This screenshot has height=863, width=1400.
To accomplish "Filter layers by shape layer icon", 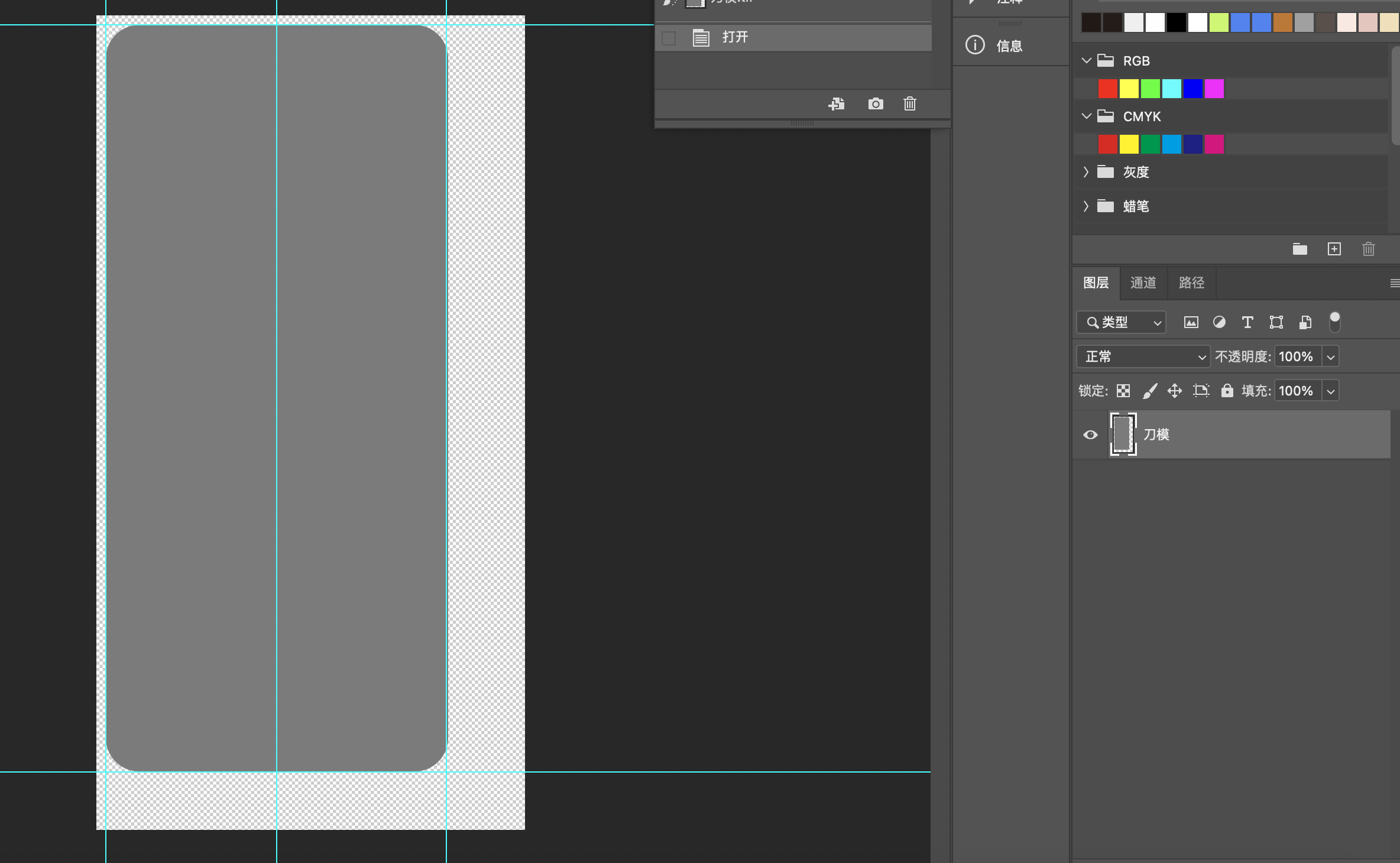I will [x=1276, y=322].
